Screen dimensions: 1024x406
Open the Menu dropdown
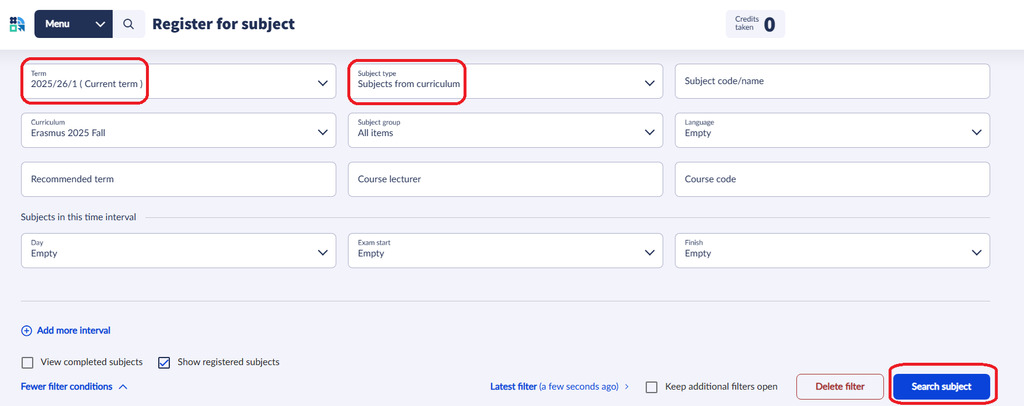point(73,24)
